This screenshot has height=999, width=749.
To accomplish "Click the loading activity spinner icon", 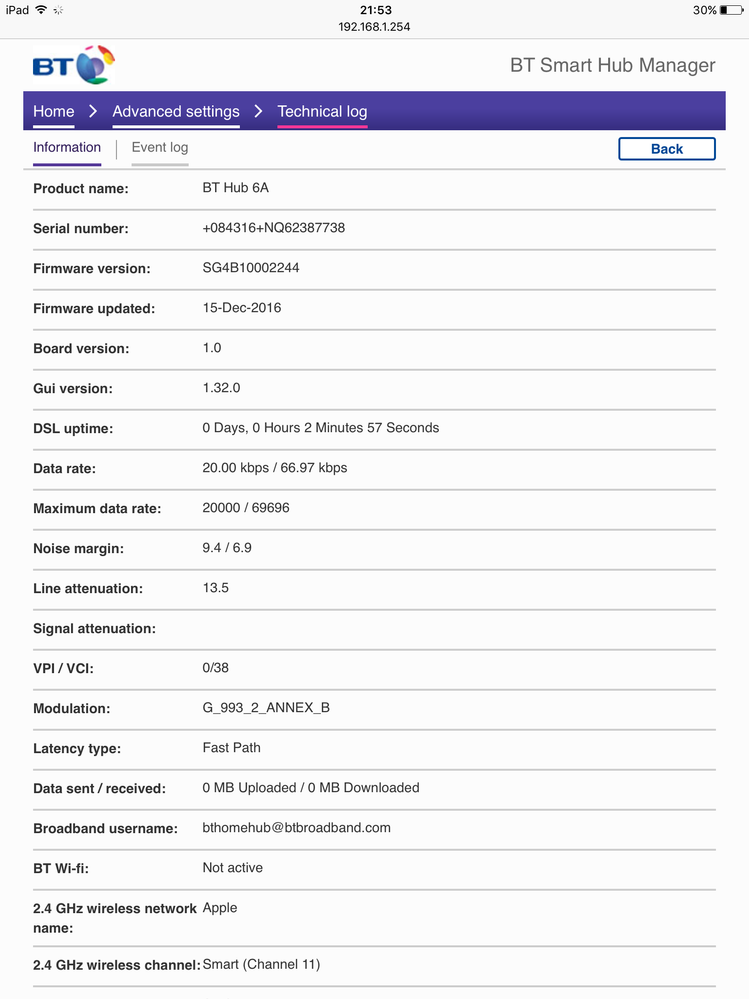I will pos(58,10).
